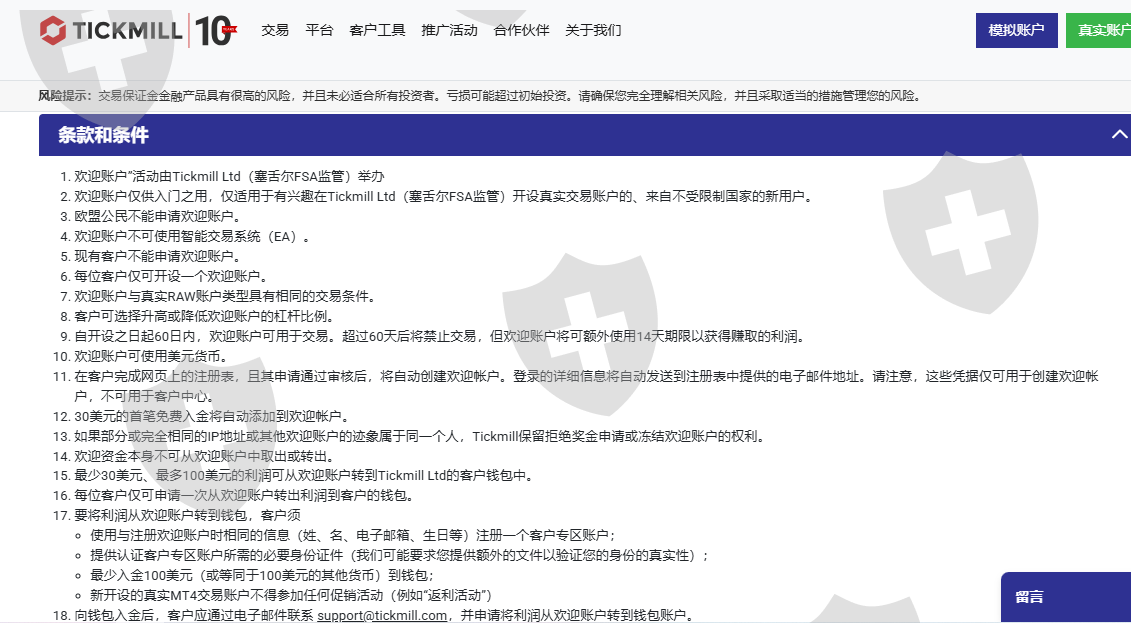Click the 10 years anniversary badge

pyautogui.click(x=216, y=31)
